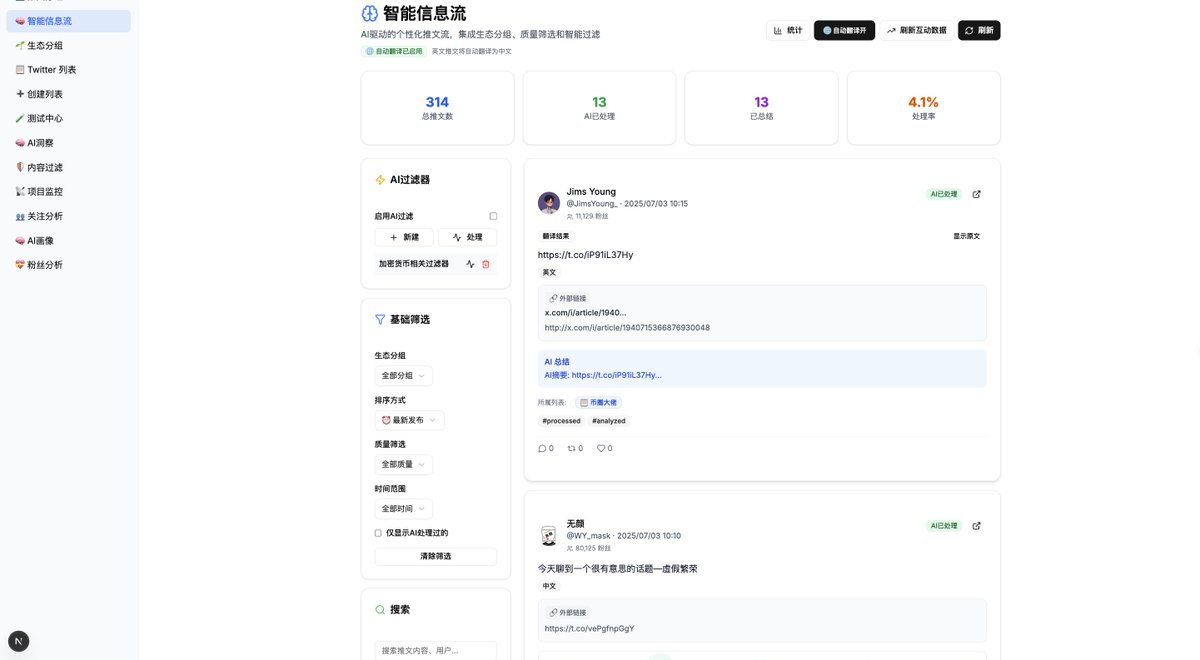Open the 生态分组 sidebar section

[x=44, y=45]
